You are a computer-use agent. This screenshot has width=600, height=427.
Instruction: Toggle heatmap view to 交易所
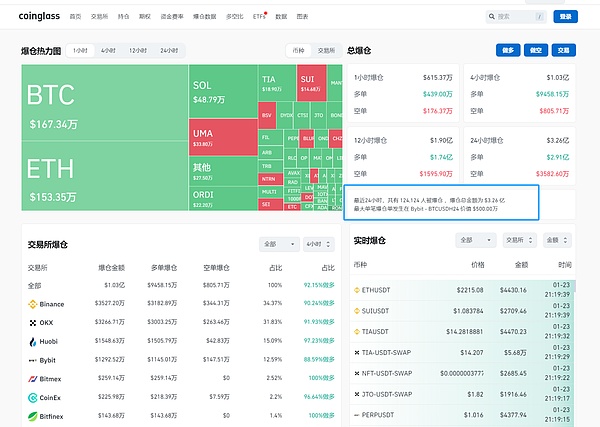coord(325,50)
